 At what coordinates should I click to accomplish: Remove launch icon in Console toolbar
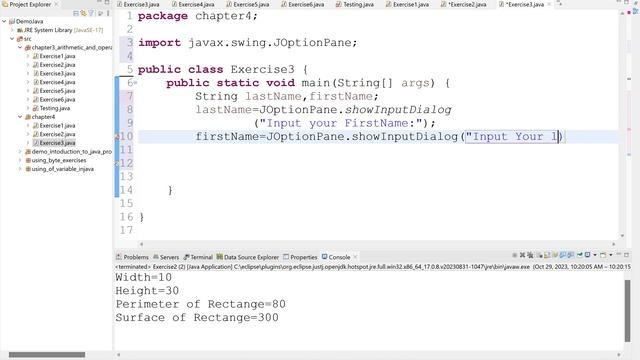(522, 255)
